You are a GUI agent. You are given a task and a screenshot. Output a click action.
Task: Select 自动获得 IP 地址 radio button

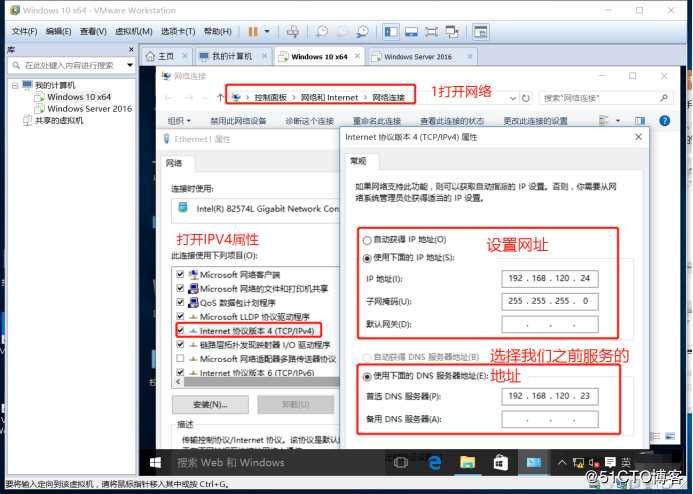coord(367,240)
